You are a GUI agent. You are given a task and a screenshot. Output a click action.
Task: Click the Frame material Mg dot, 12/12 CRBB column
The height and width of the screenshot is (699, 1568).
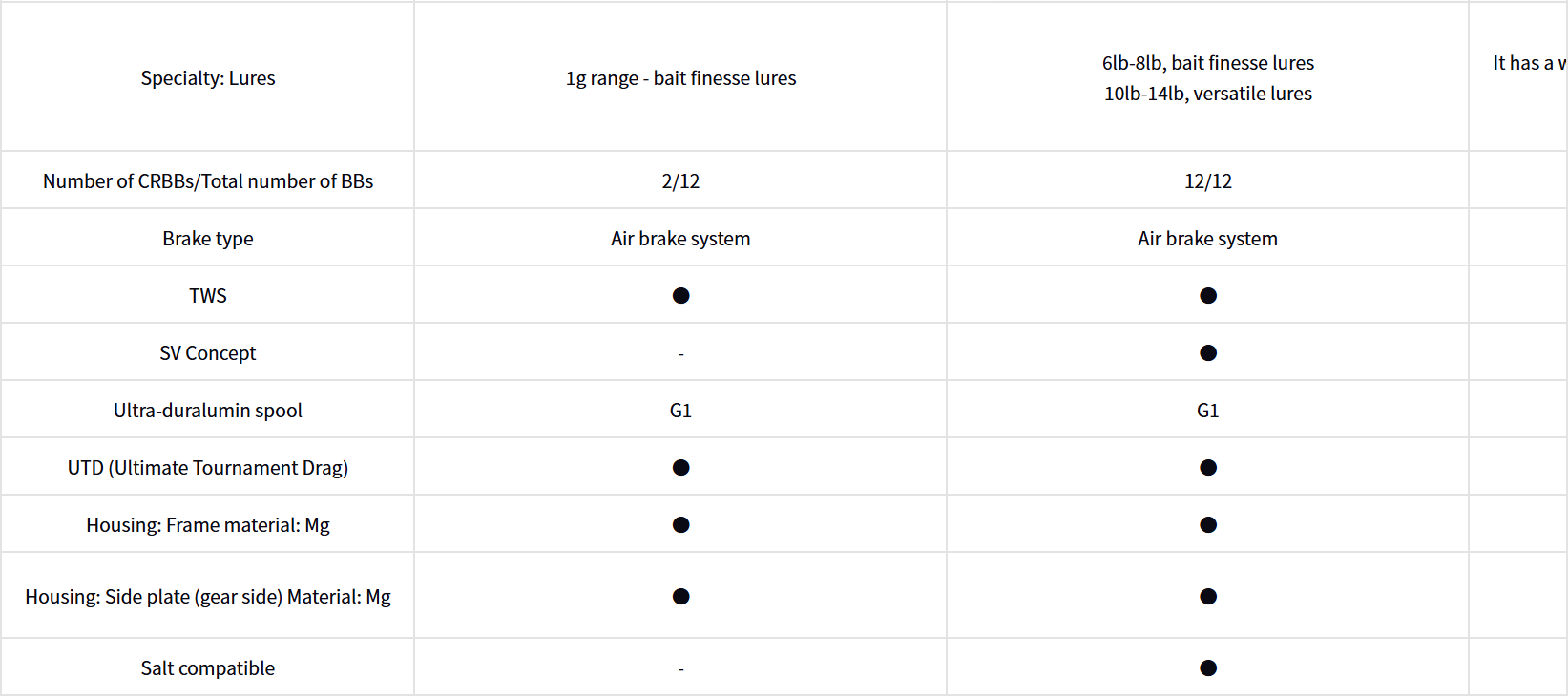pos(1208,525)
